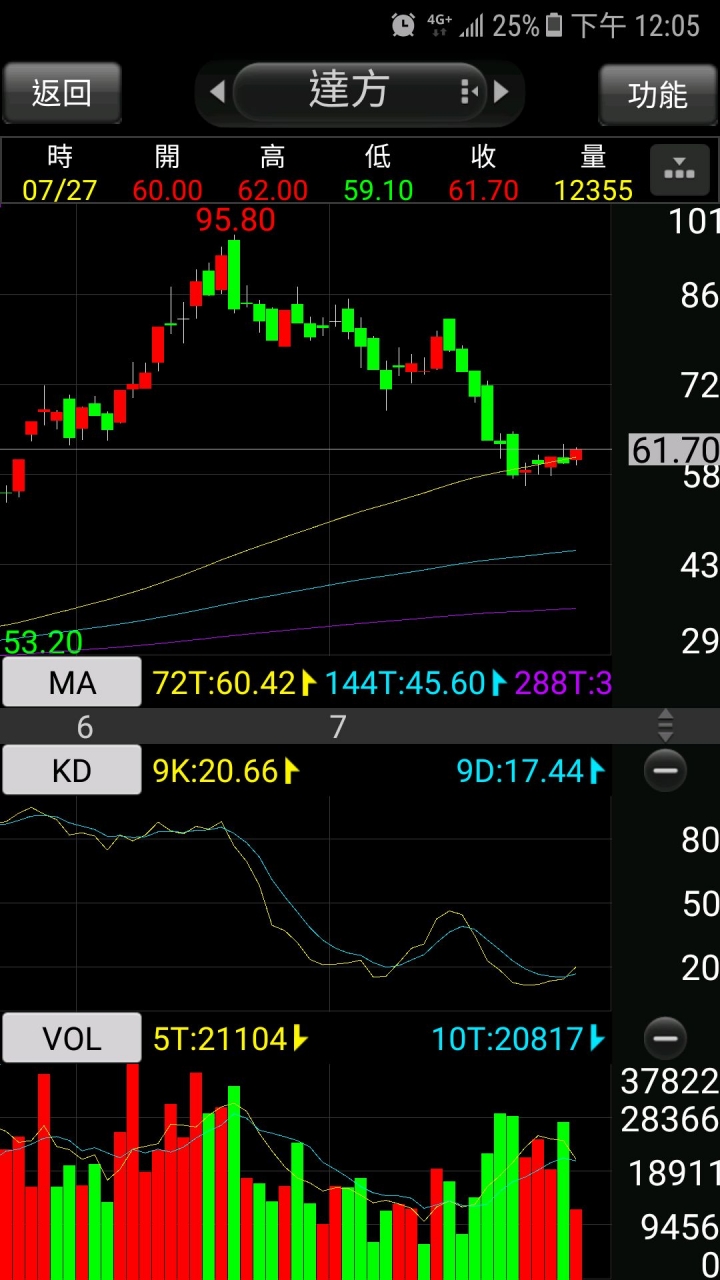
Task: Tap the clock showing 下午 12:05
Action: pos(635,25)
